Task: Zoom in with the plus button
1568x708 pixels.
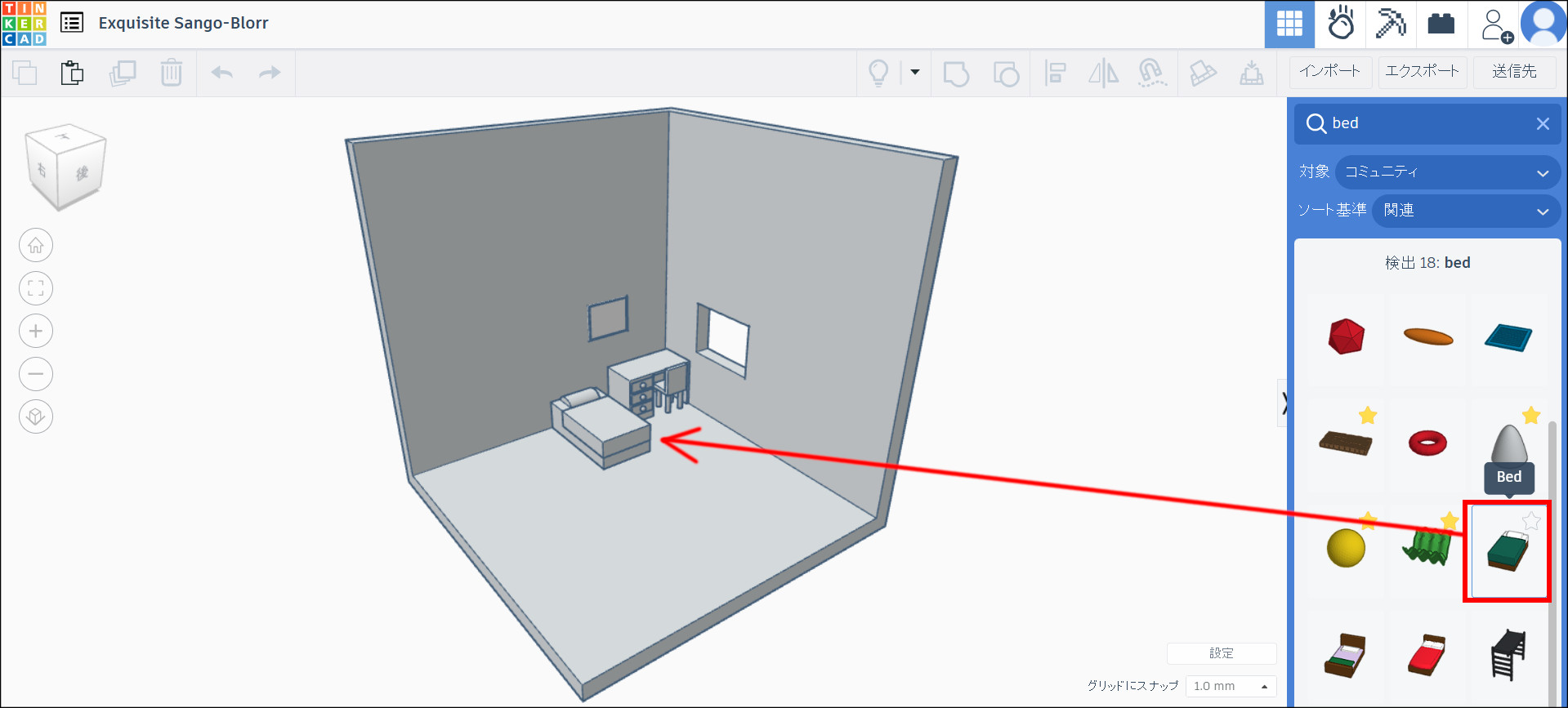Action: click(x=36, y=331)
